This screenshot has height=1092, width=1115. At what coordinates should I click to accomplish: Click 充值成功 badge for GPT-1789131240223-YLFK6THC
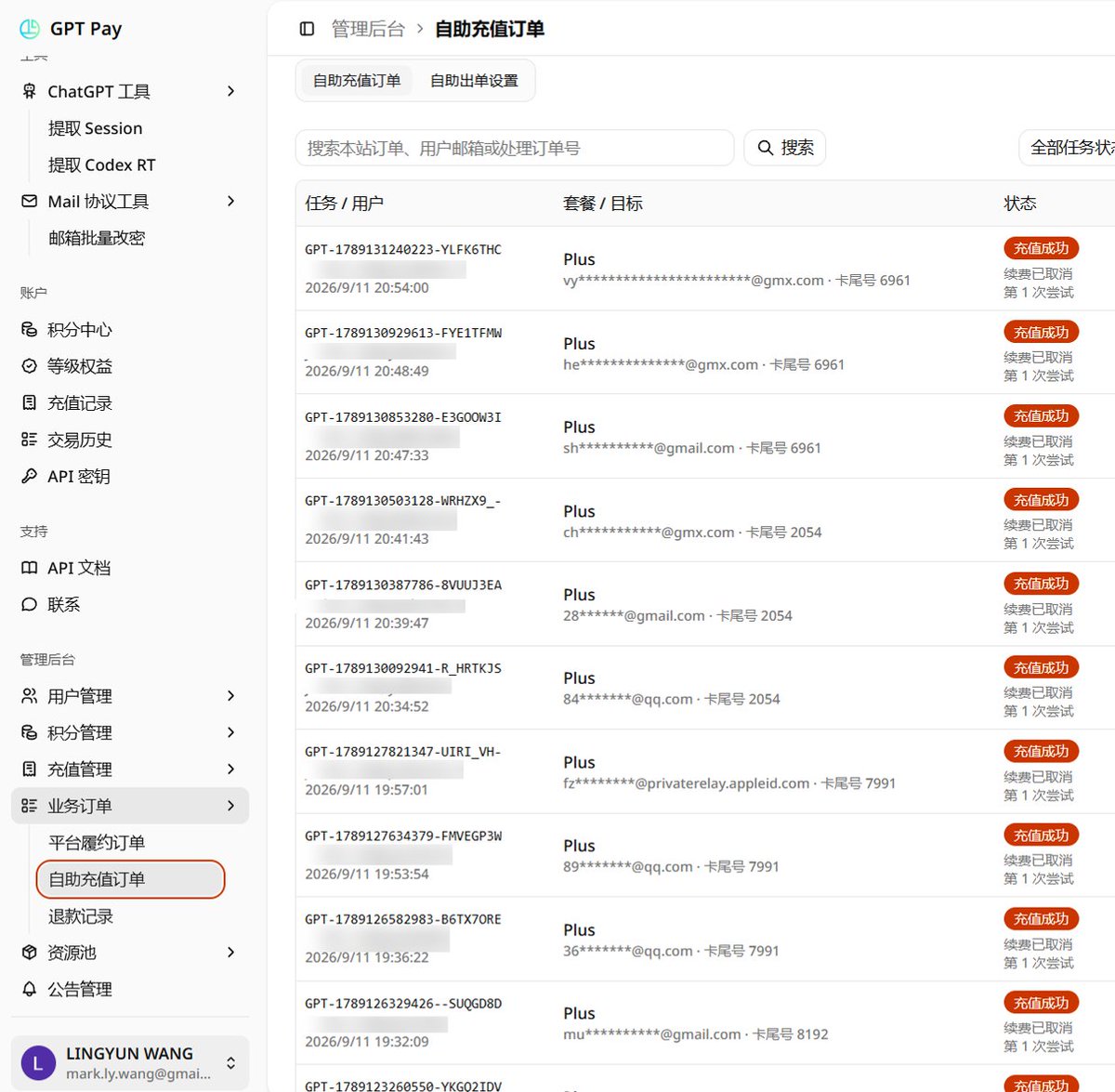[1041, 248]
